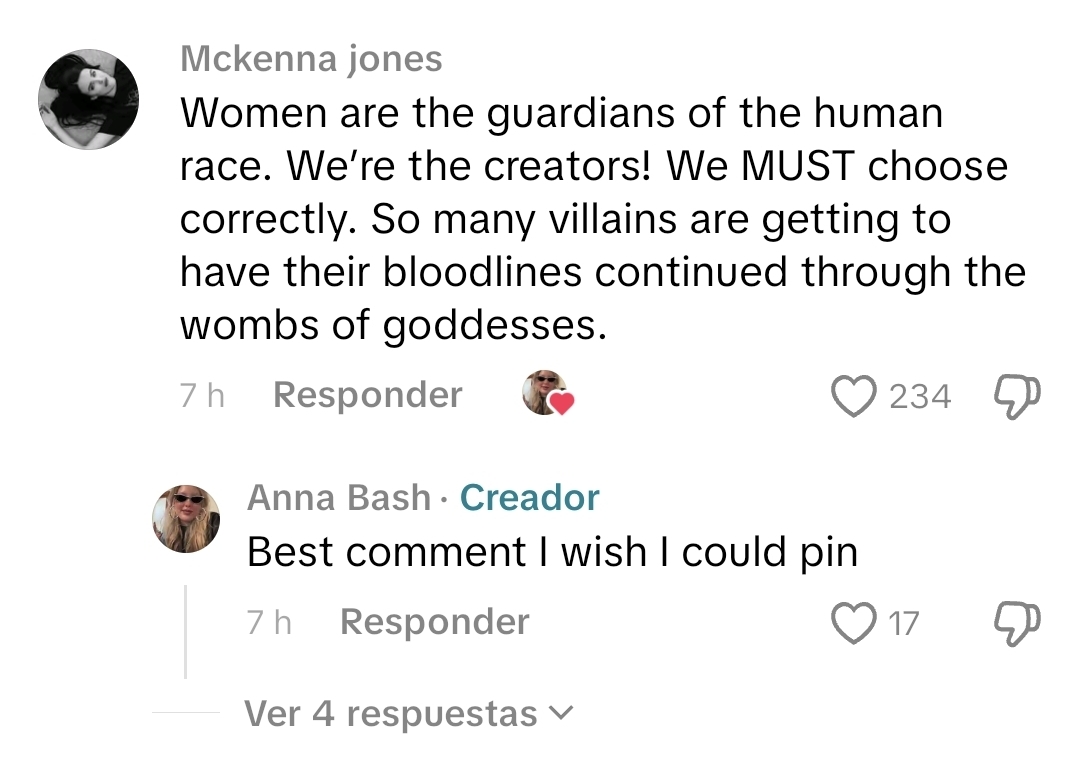Dislike Anna Bash's reply
Image resolution: width=1080 pixels, height=771 pixels.
pyautogui.click(x=1018, y=623)
